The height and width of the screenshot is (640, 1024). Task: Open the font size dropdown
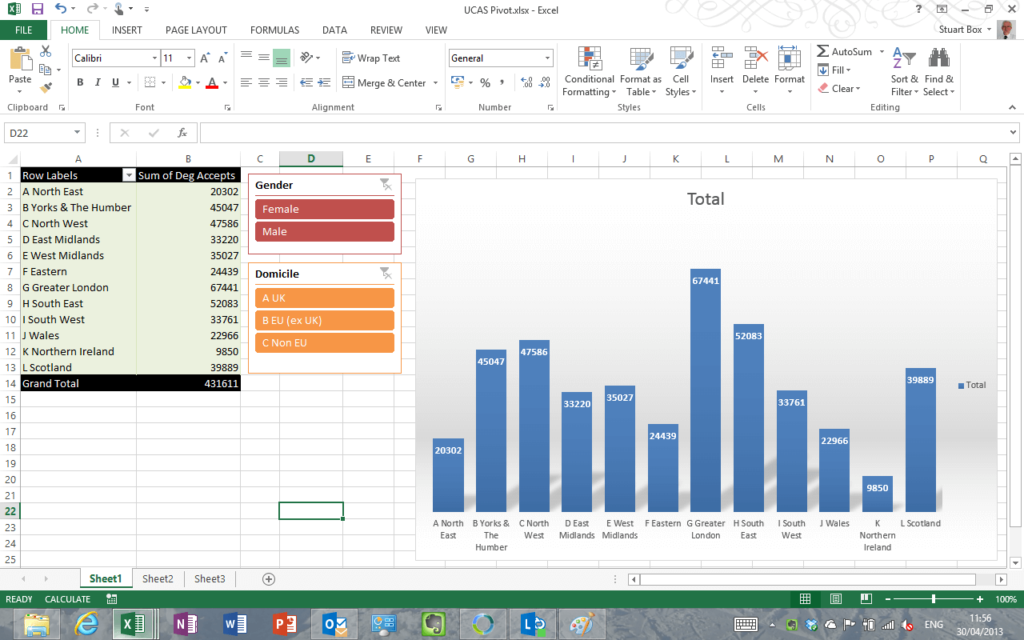point(189,58)
